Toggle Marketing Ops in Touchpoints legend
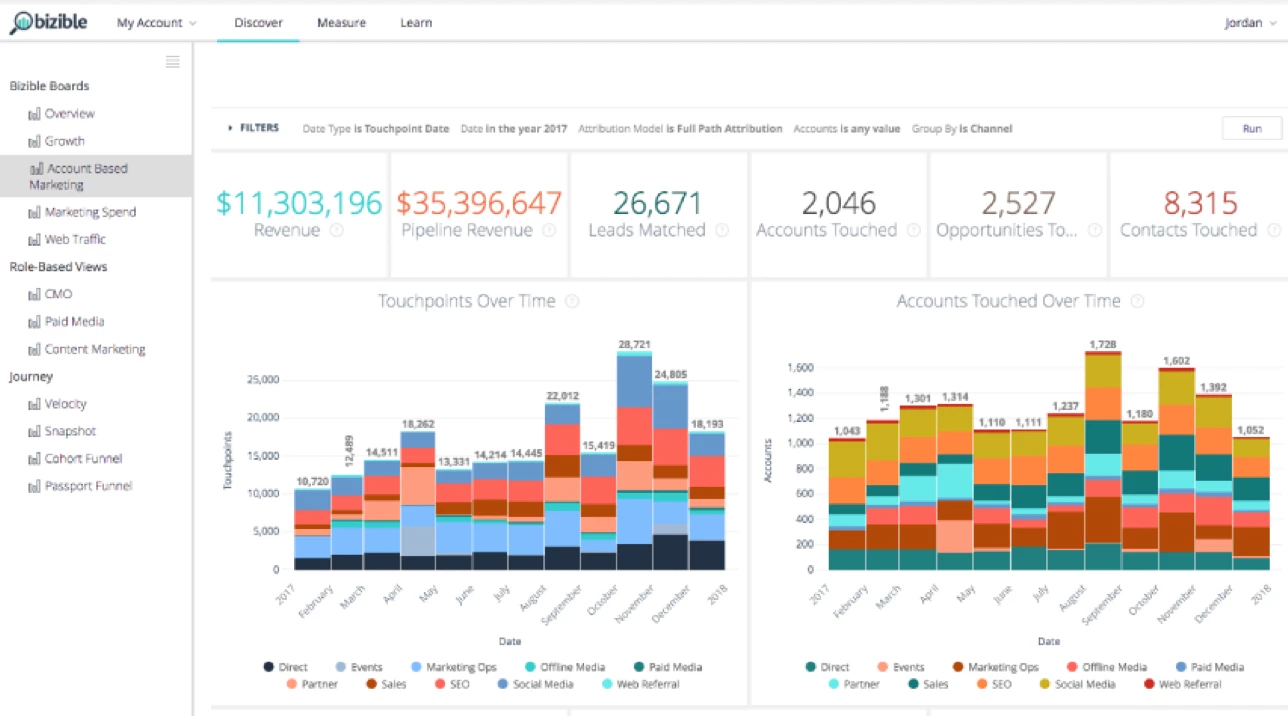This screenshot has width=1288, height=716. (x=454, y=667)
